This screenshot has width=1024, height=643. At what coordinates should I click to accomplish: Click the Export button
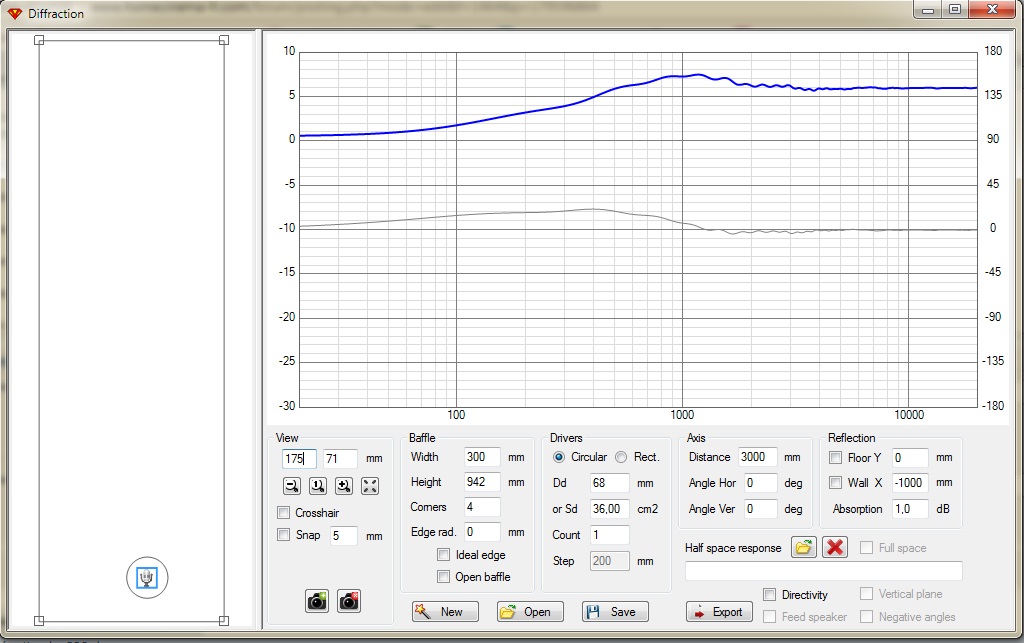click(x=718, y=612)
